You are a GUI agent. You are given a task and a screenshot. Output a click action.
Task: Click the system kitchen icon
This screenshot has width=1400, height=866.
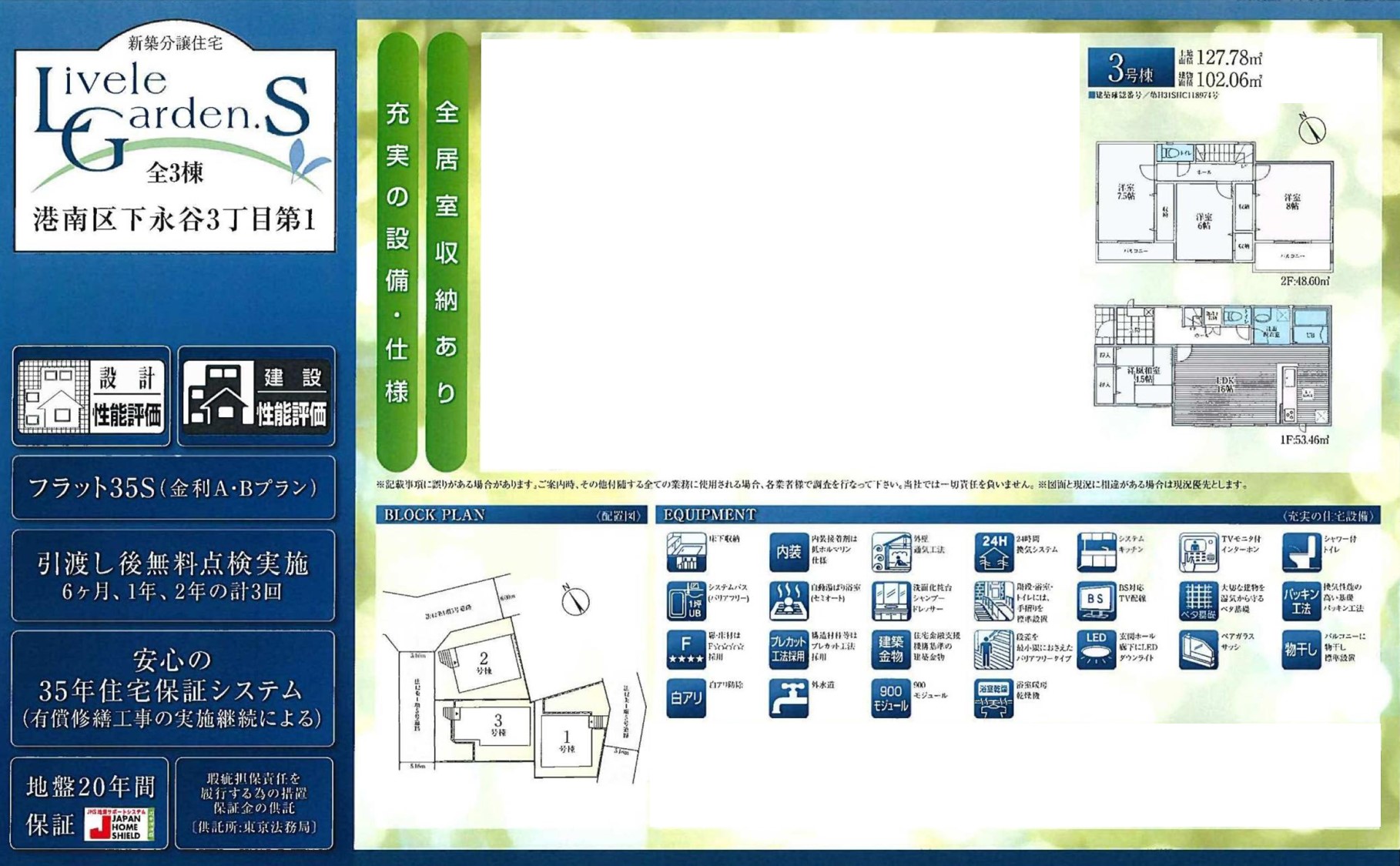1095,552
